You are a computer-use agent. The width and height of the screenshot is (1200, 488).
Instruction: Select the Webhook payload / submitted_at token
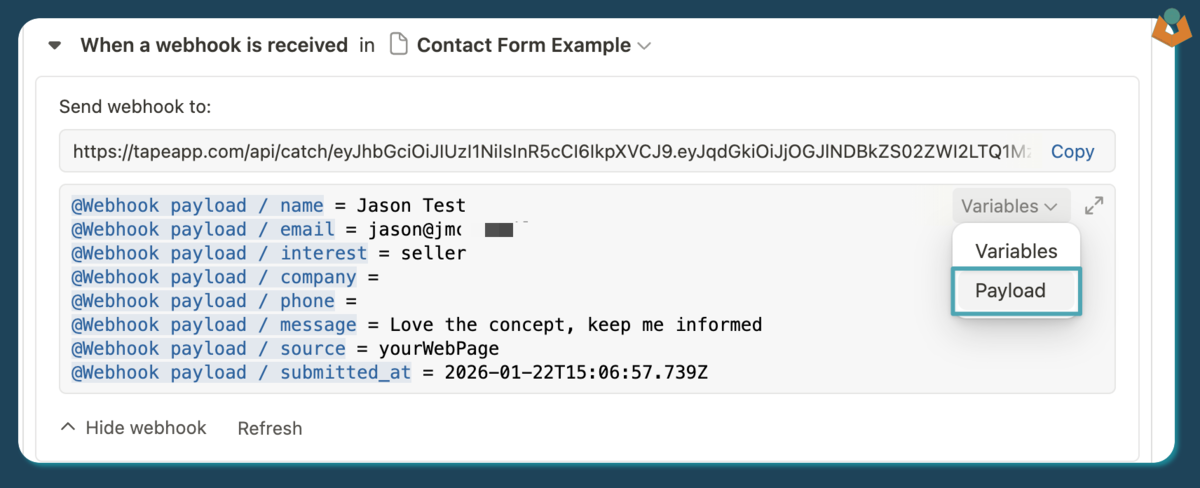click(240, 373)
